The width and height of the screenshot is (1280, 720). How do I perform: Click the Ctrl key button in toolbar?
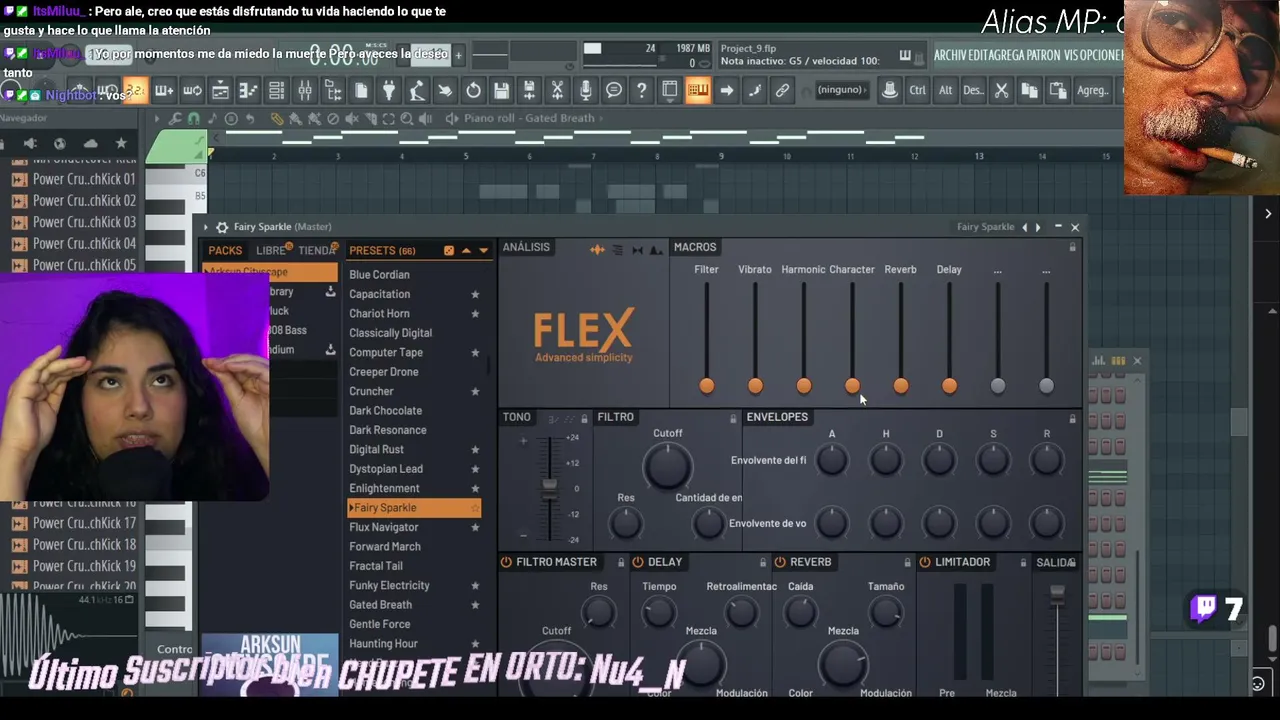pos(917,90)
